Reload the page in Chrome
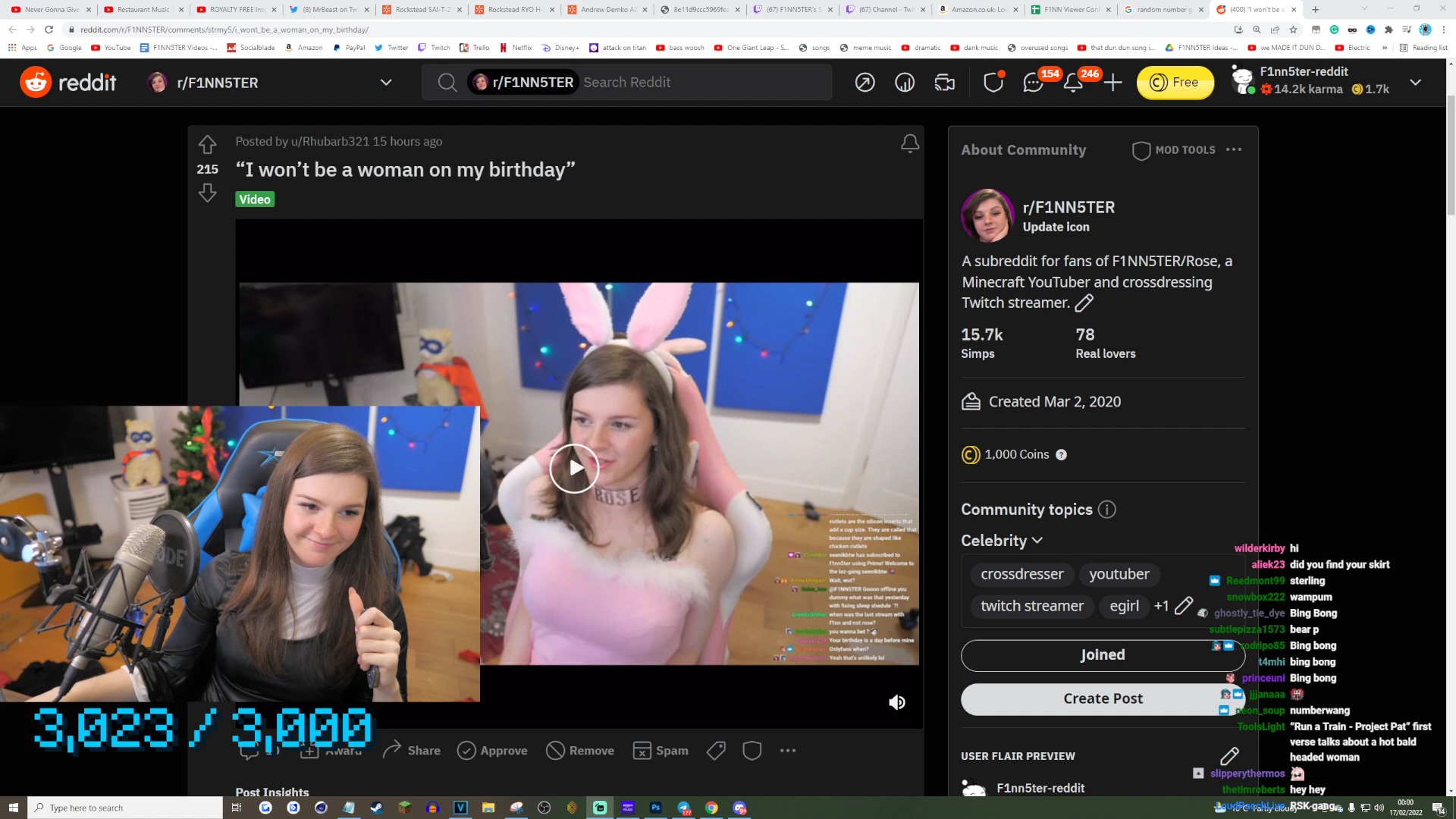 point(49,30)
